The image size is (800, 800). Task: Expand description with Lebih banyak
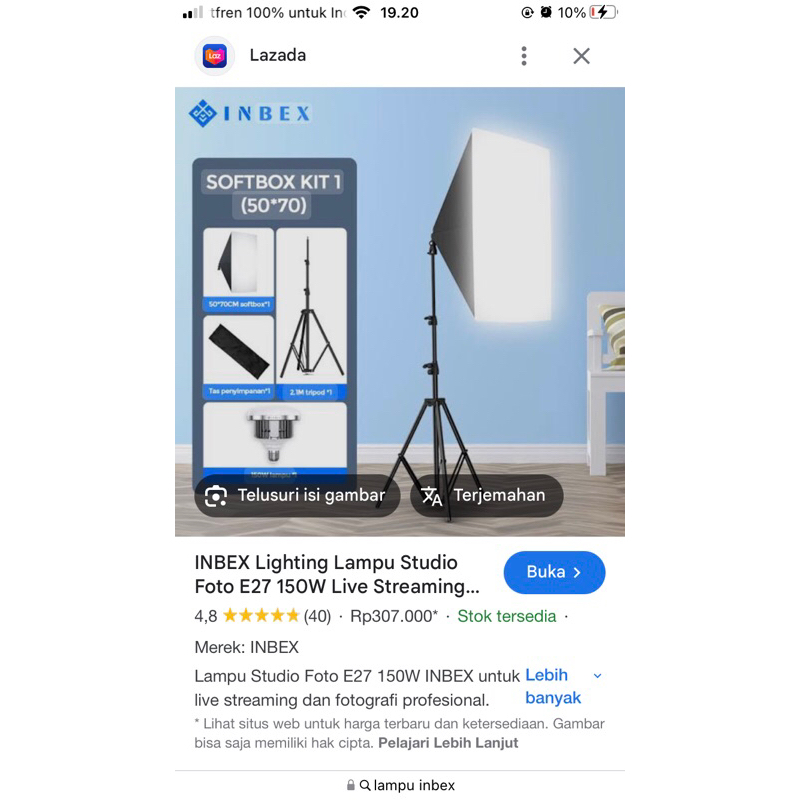tap(553, 686)
